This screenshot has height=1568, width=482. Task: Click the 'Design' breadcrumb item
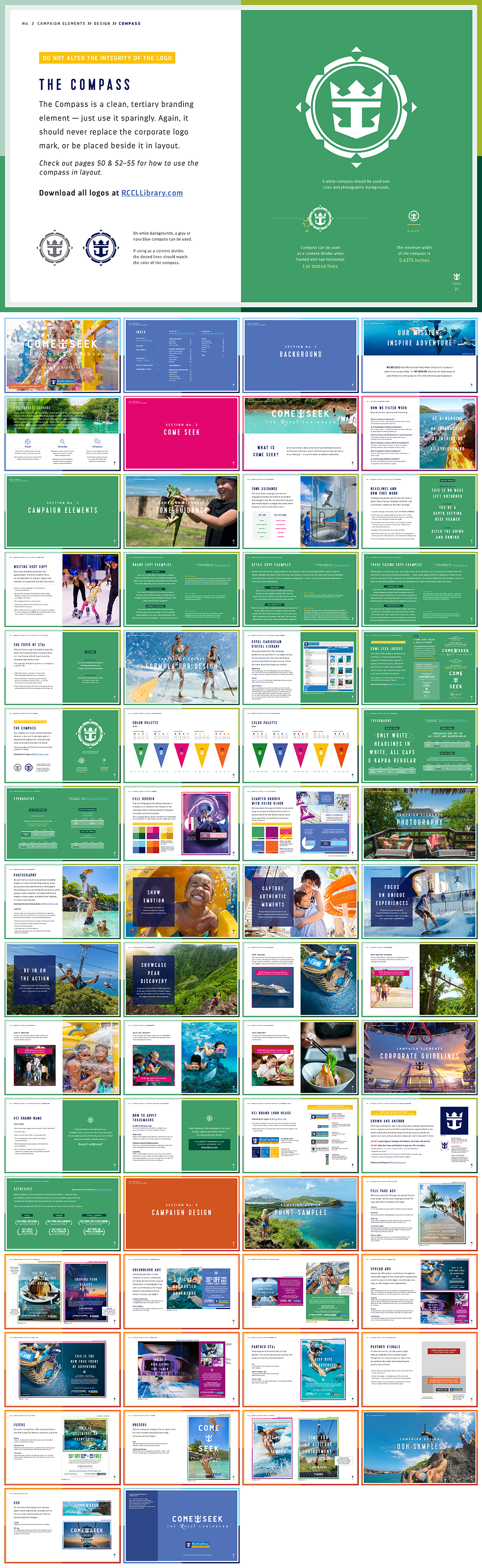click(102, 24)
